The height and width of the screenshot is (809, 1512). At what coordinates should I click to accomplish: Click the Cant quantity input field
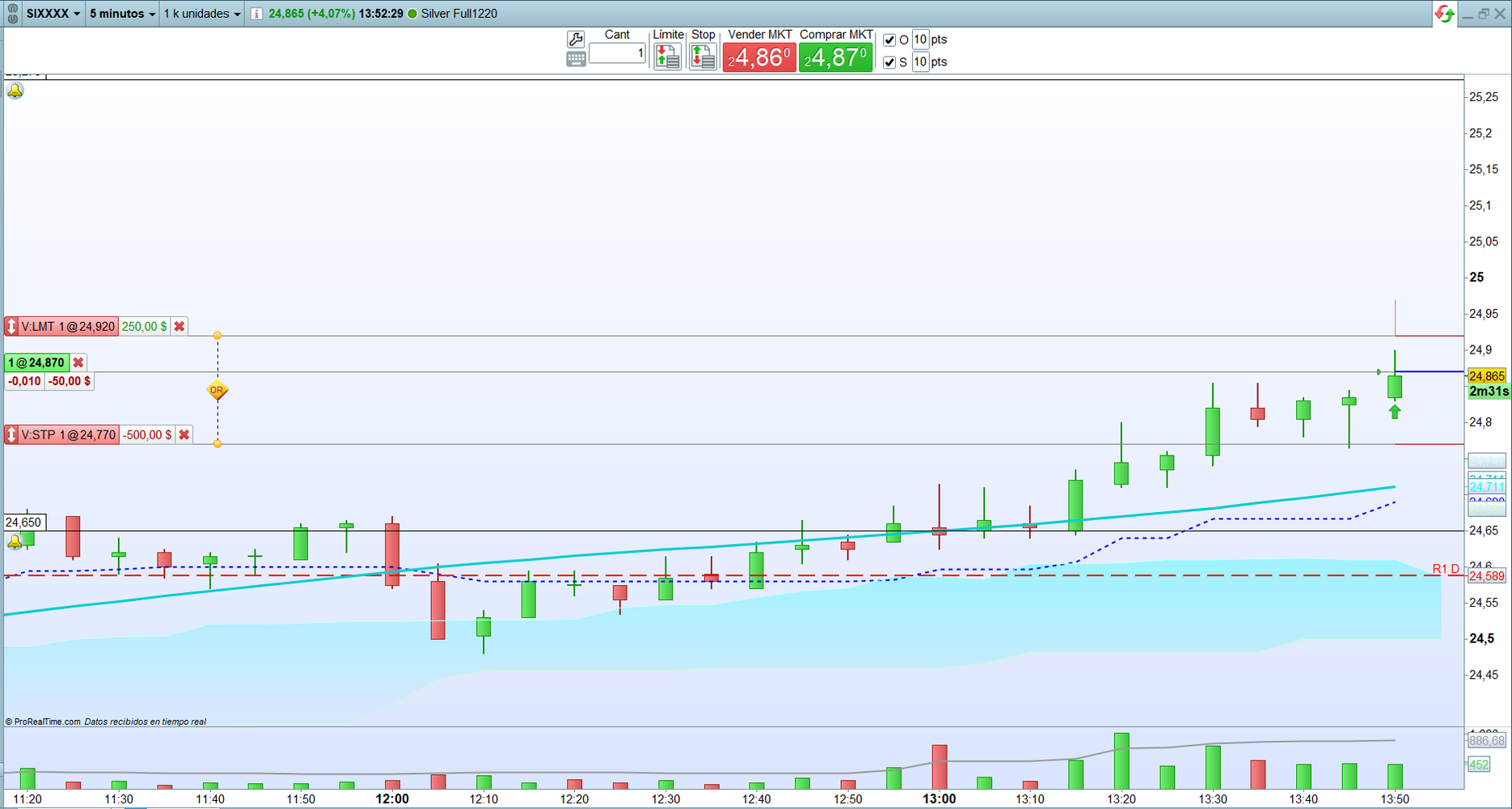click(x=617, y=53)
